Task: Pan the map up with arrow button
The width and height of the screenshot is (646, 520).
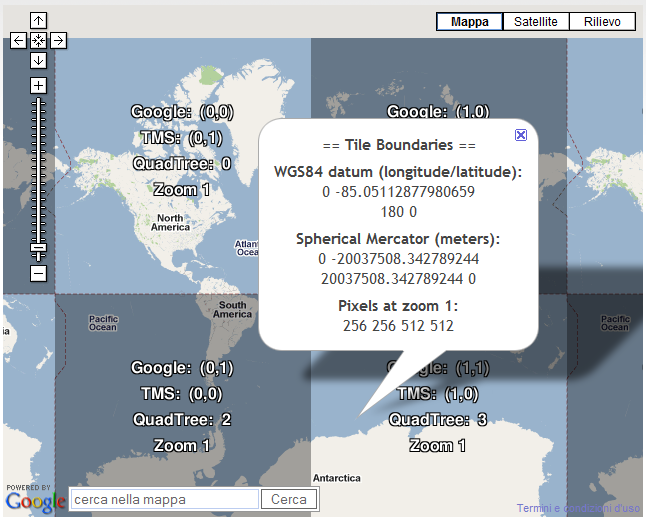Action: tap(38, 20)
